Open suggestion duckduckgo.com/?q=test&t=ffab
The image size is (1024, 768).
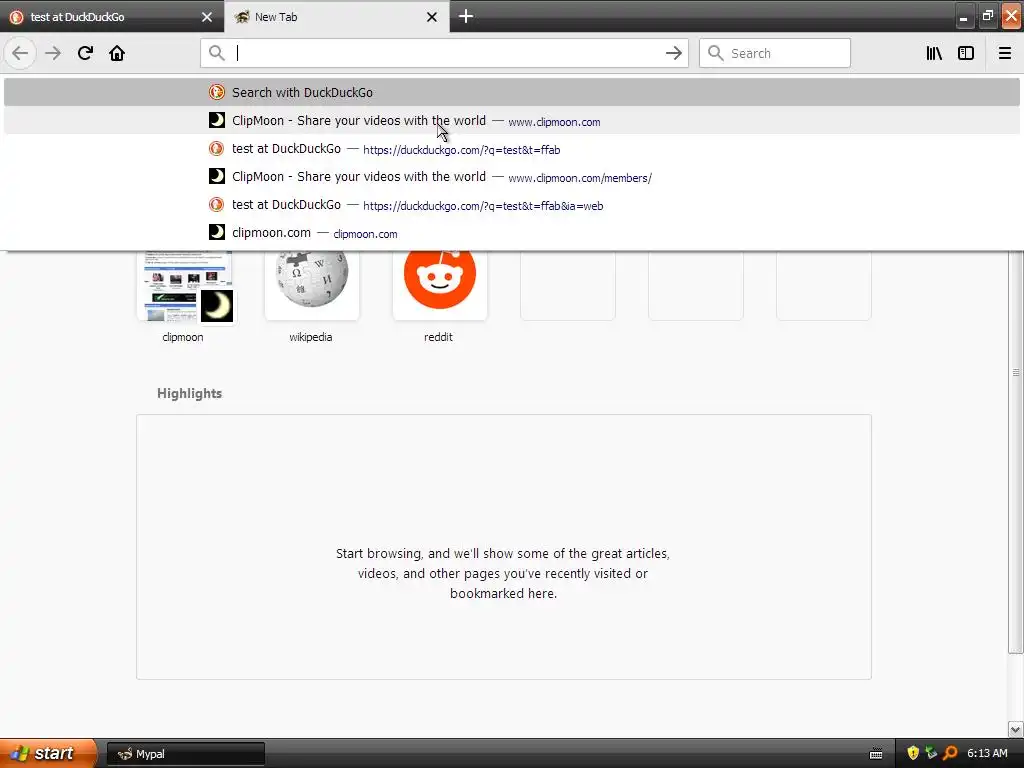coord(511,148)
